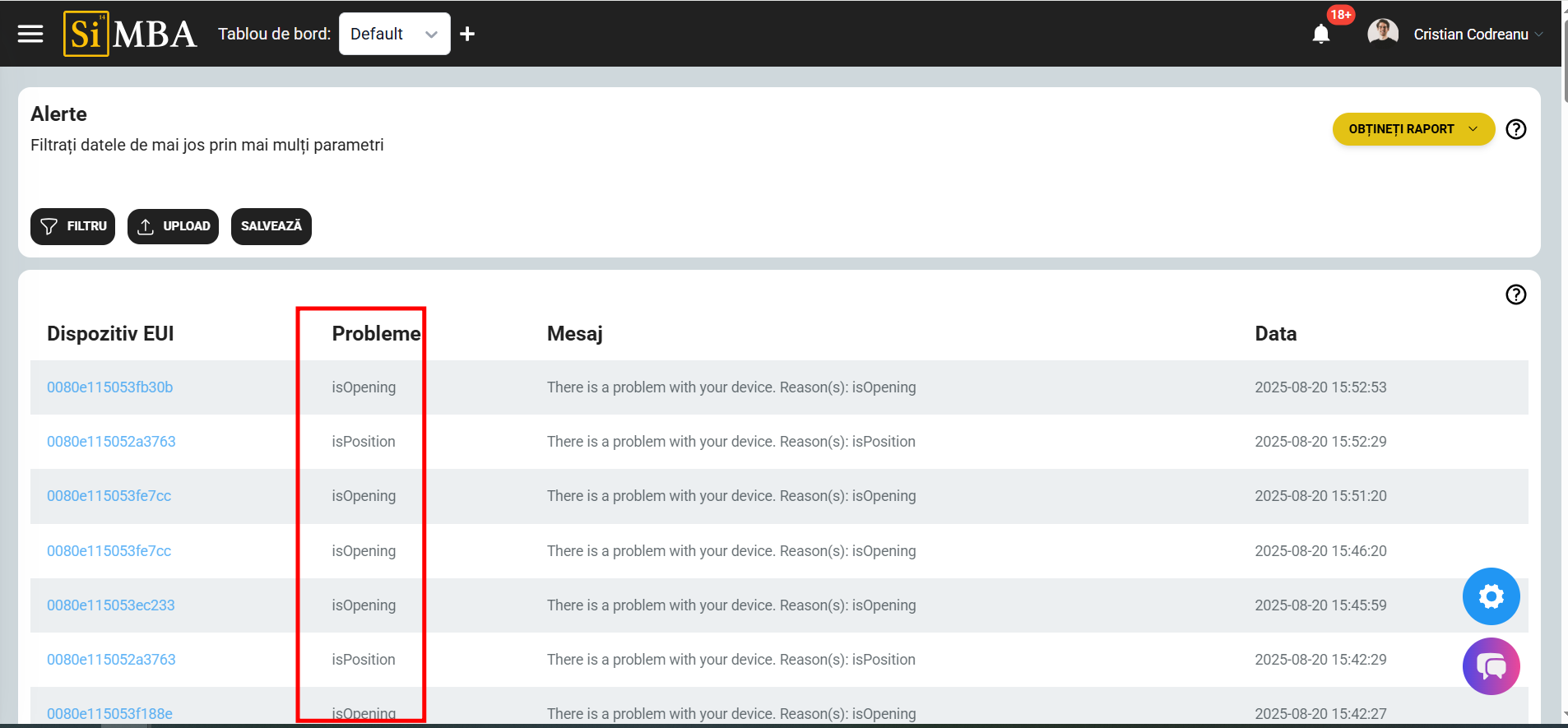
Task: Expand the Default dashboard dropdown
Action: (x=394, y=34)
